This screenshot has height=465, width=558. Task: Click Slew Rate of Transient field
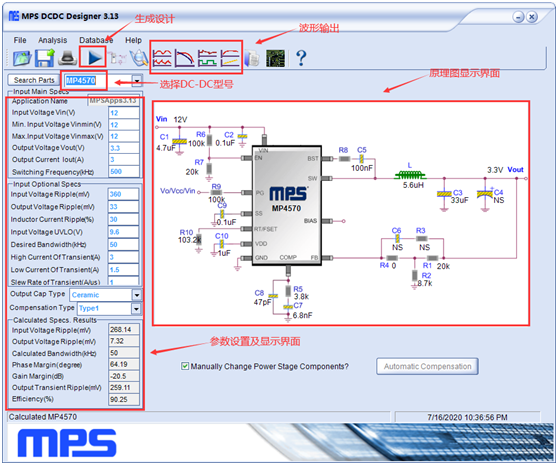(x=123, y=281)
